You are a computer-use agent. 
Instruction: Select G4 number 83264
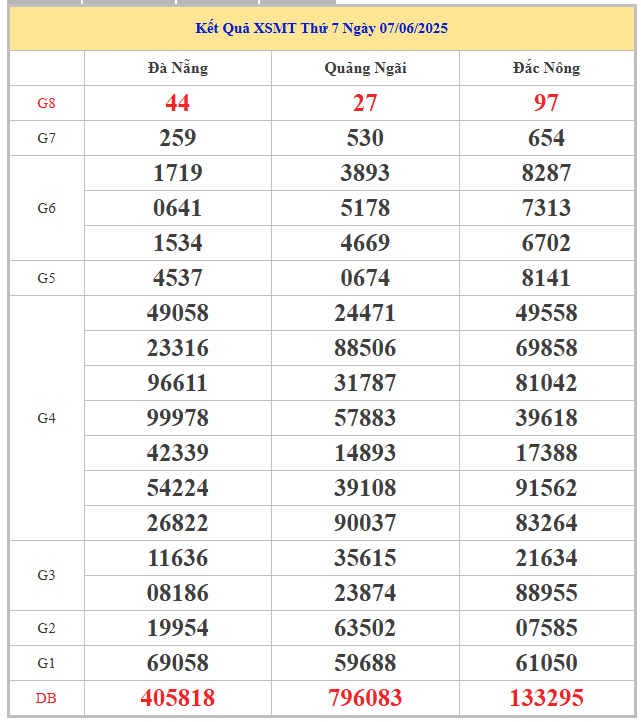pos(546,523)
